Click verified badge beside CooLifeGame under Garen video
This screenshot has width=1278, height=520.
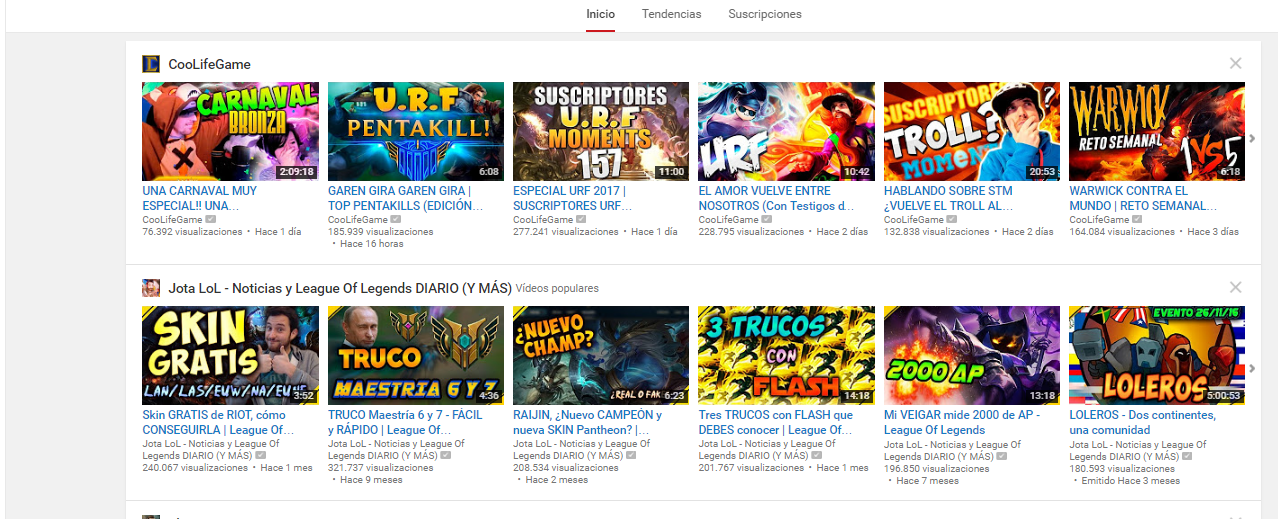click(x=396, y=219)
